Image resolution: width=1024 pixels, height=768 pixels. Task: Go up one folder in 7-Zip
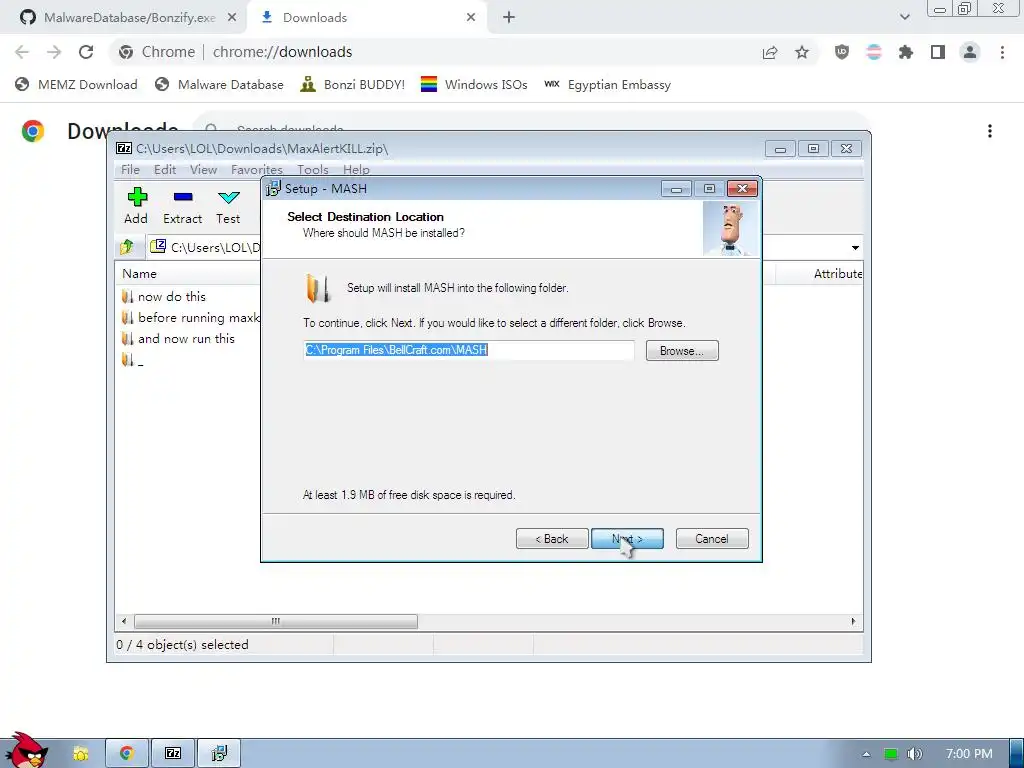(x=127, y=247)
